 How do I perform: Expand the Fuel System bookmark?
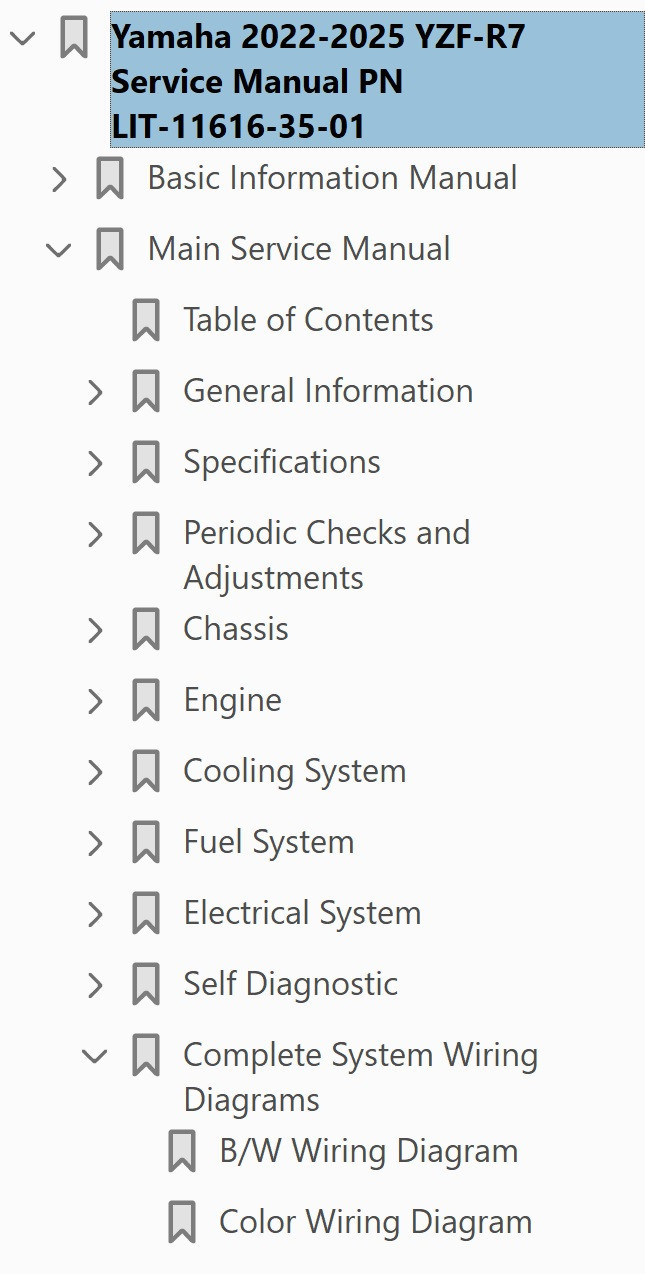(x=96, y=842)
